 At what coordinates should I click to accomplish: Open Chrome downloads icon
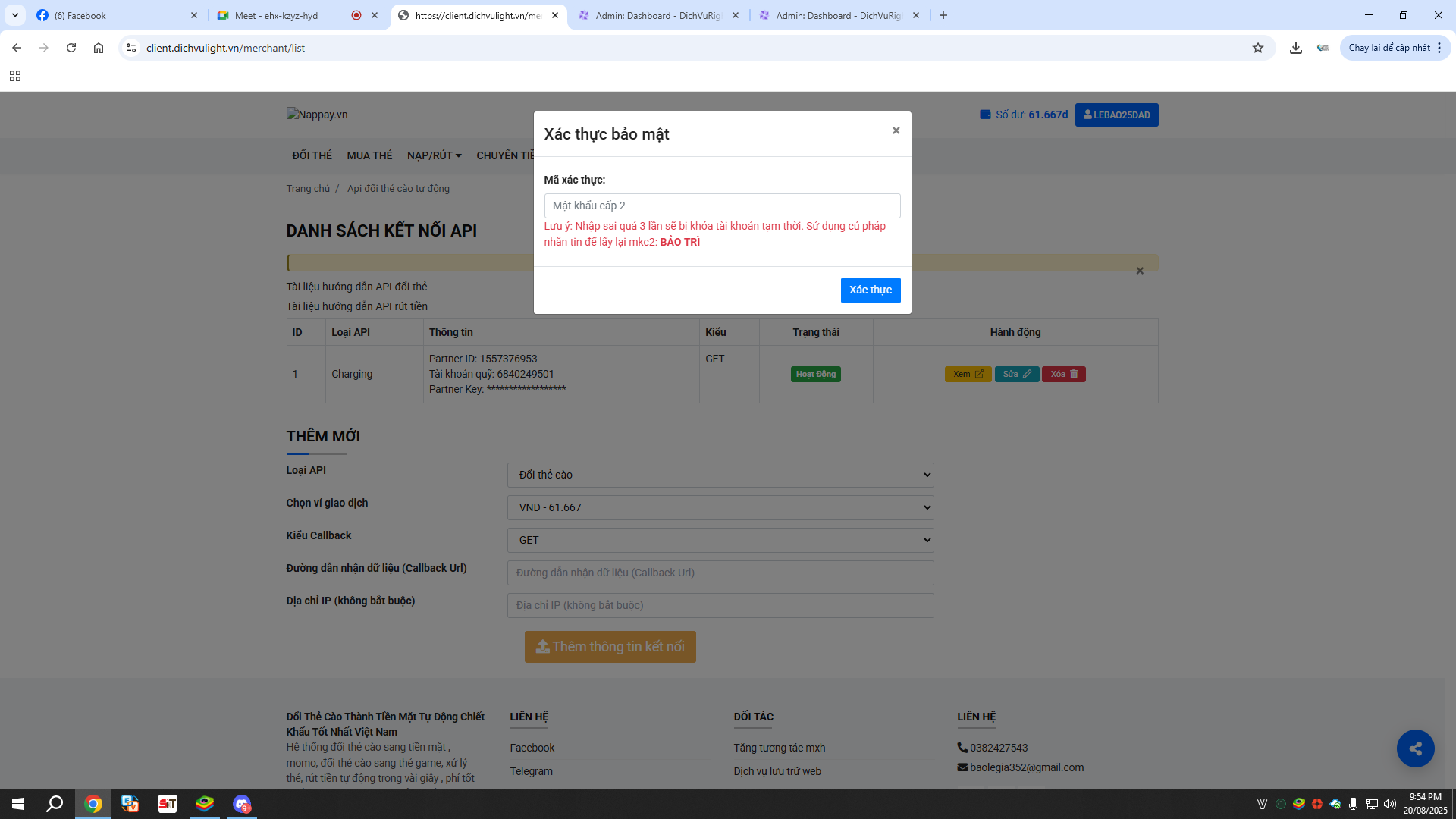coord(1296,48)
